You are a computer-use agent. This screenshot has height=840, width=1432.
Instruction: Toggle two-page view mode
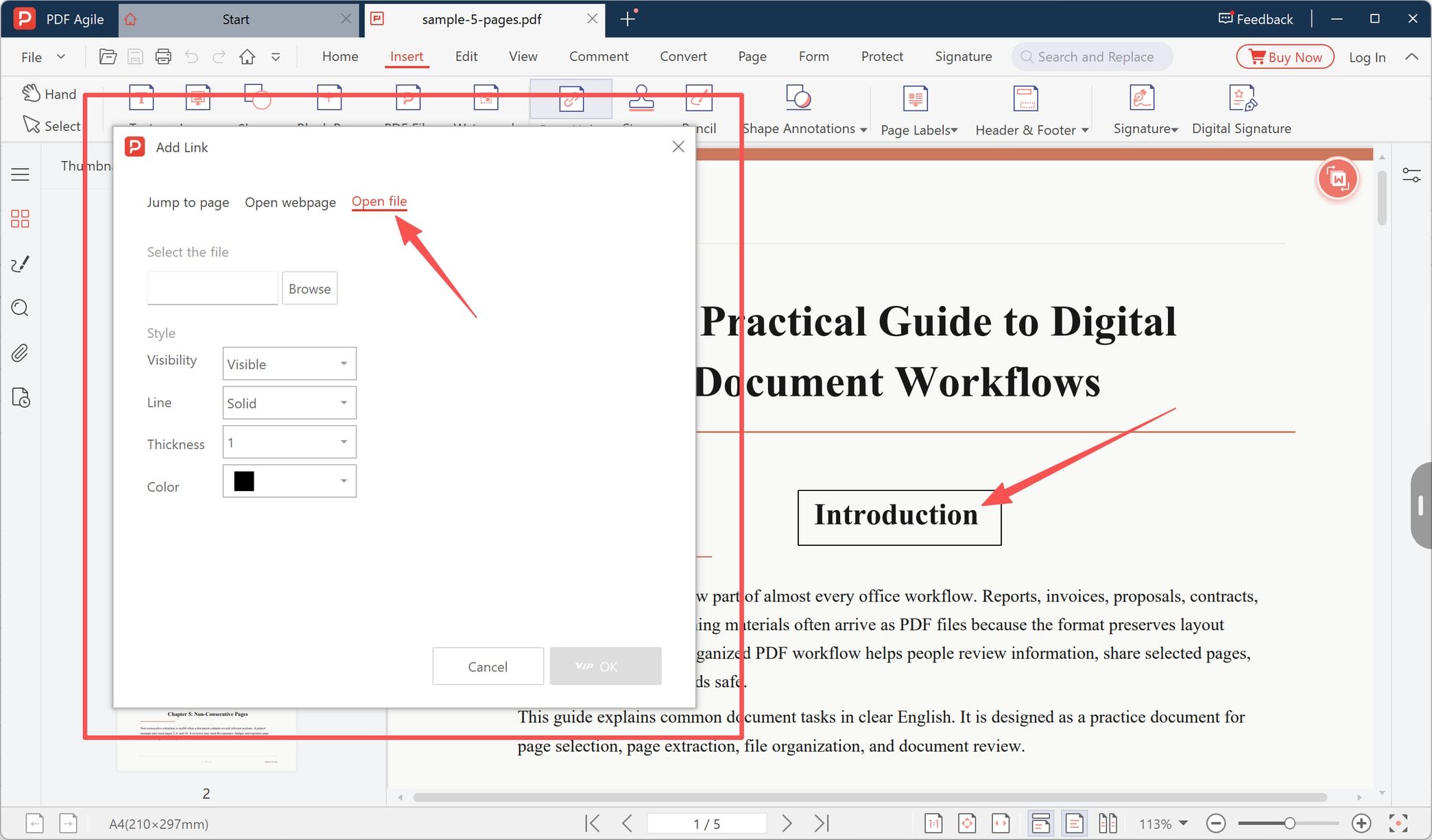click(1108, 823)
